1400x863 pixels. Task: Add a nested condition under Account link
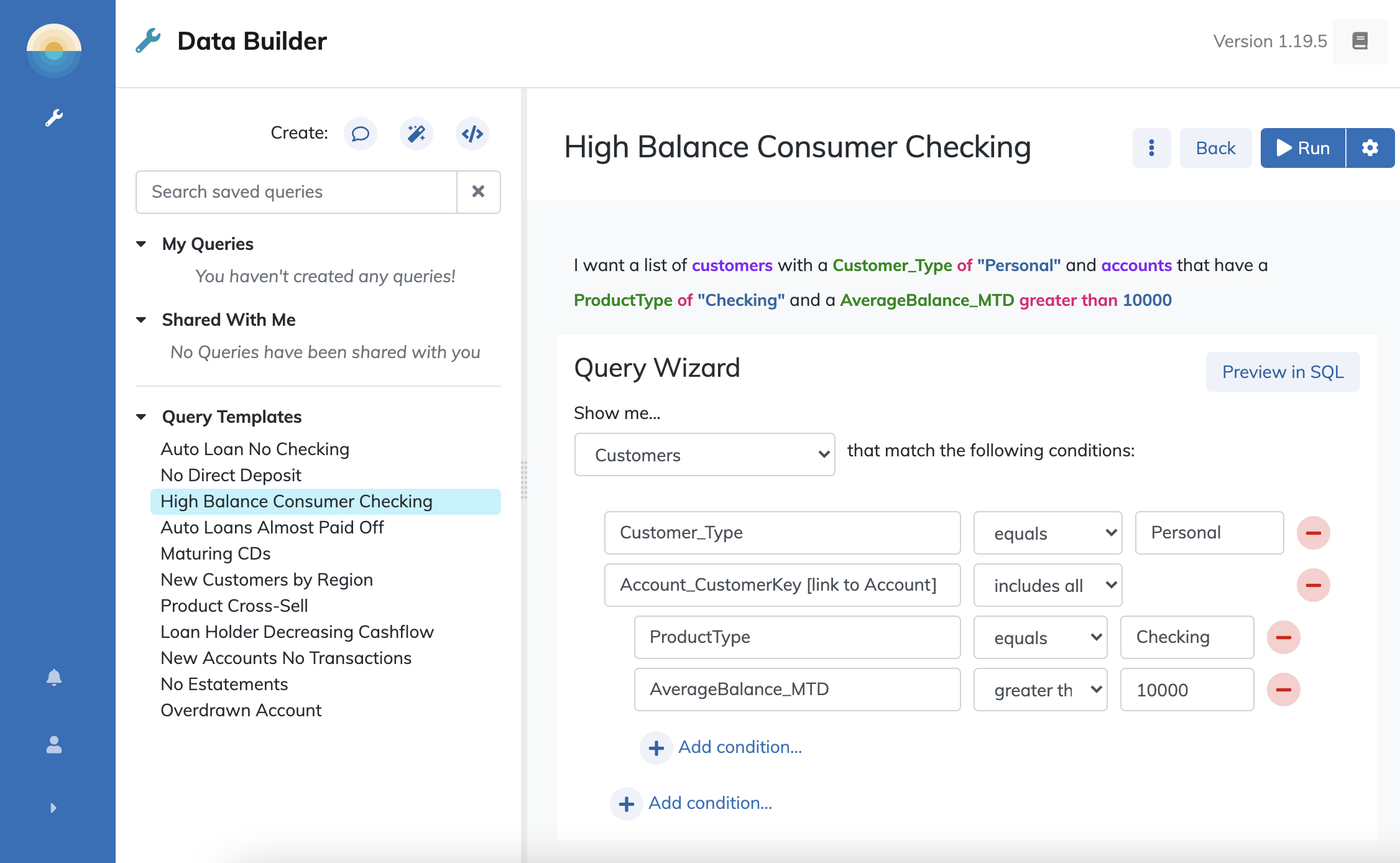721,747
